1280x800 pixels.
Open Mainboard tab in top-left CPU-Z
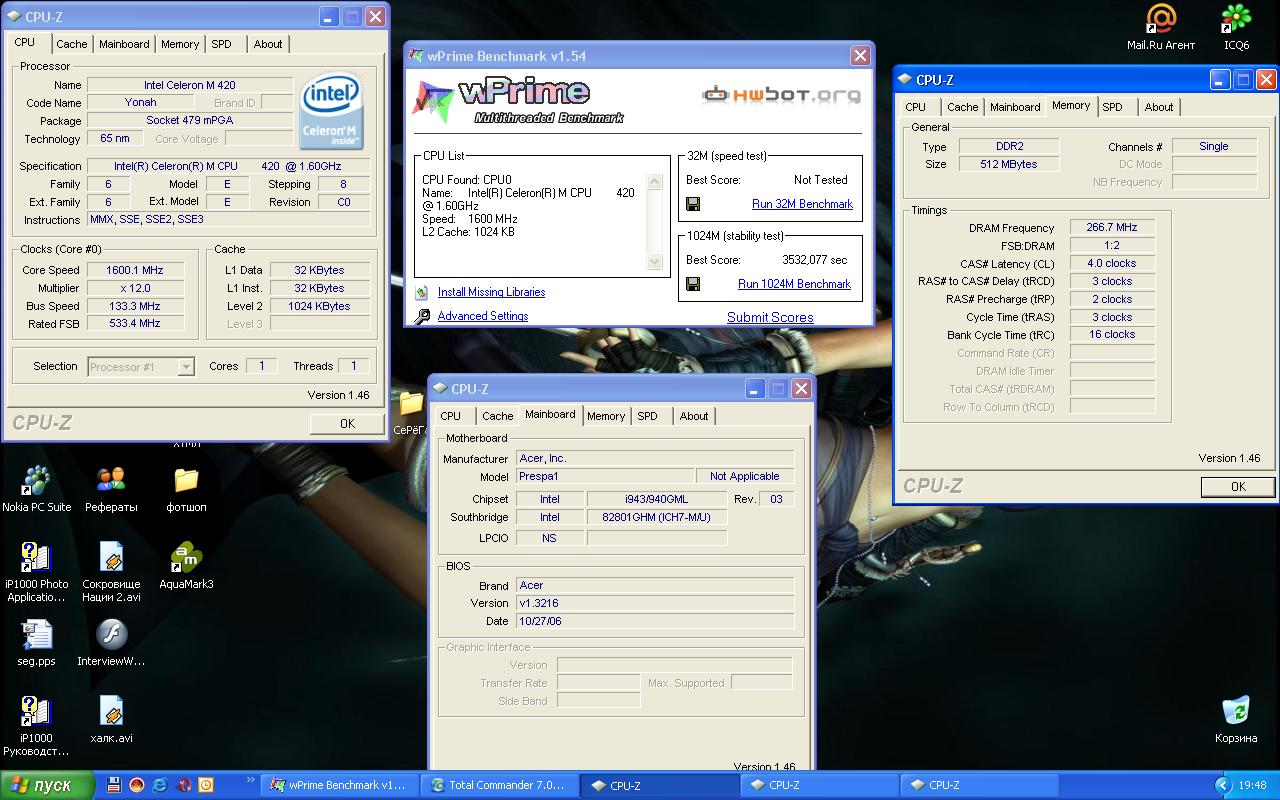tap(124, 44)
